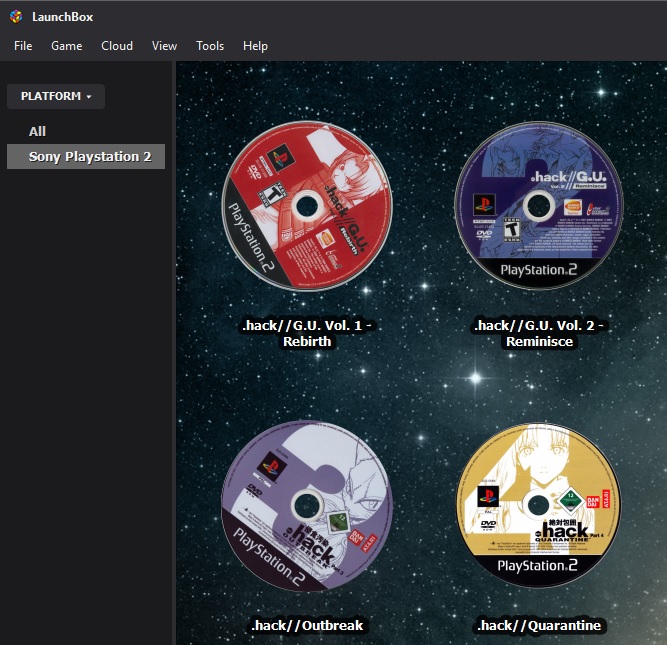Select the blue .hack//G.U. Reminisce disc
This screenshot has height=645, width=667.
click(x=539, y=205)
